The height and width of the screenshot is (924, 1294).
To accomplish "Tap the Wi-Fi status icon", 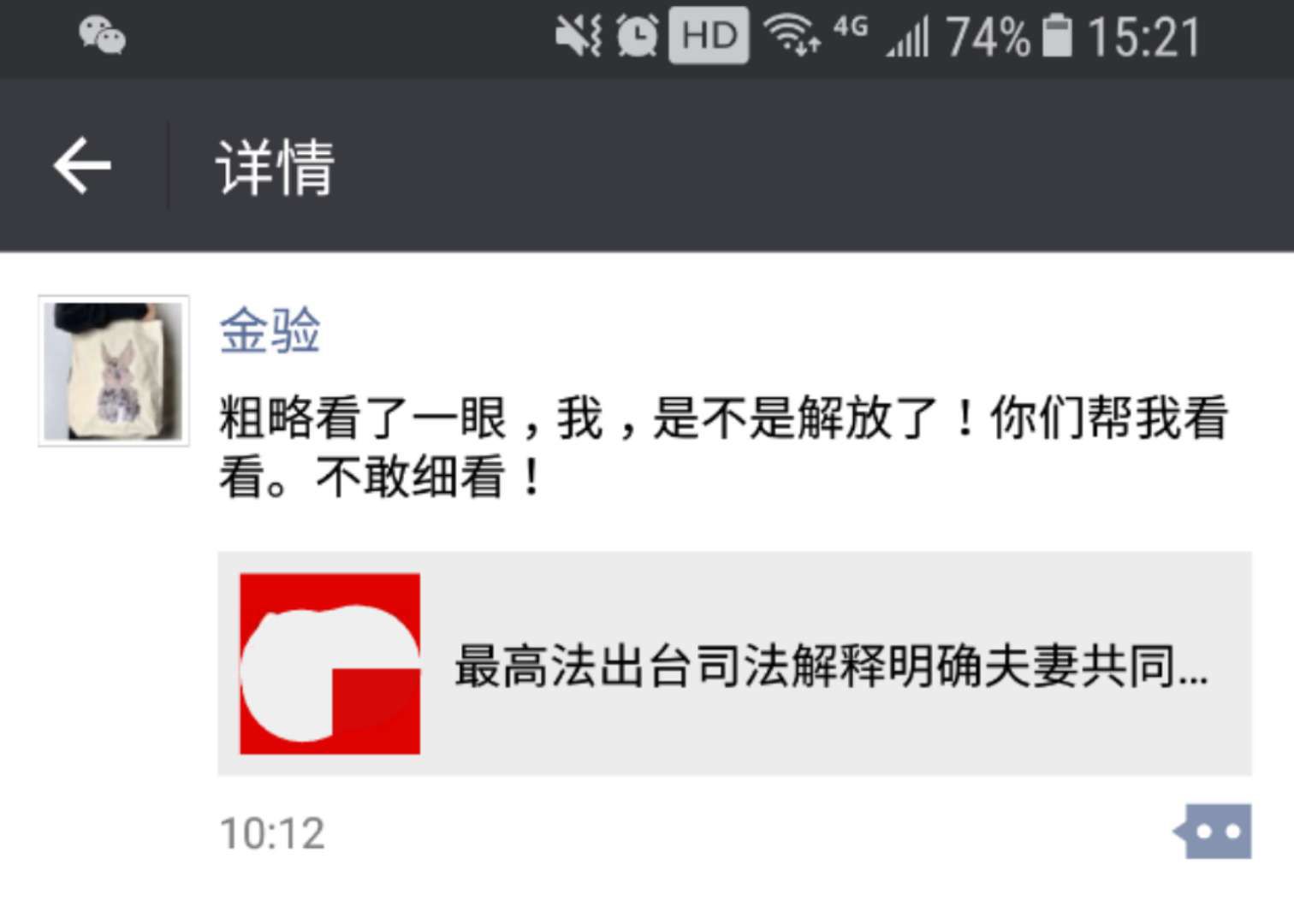I will [x=792, y=36].
